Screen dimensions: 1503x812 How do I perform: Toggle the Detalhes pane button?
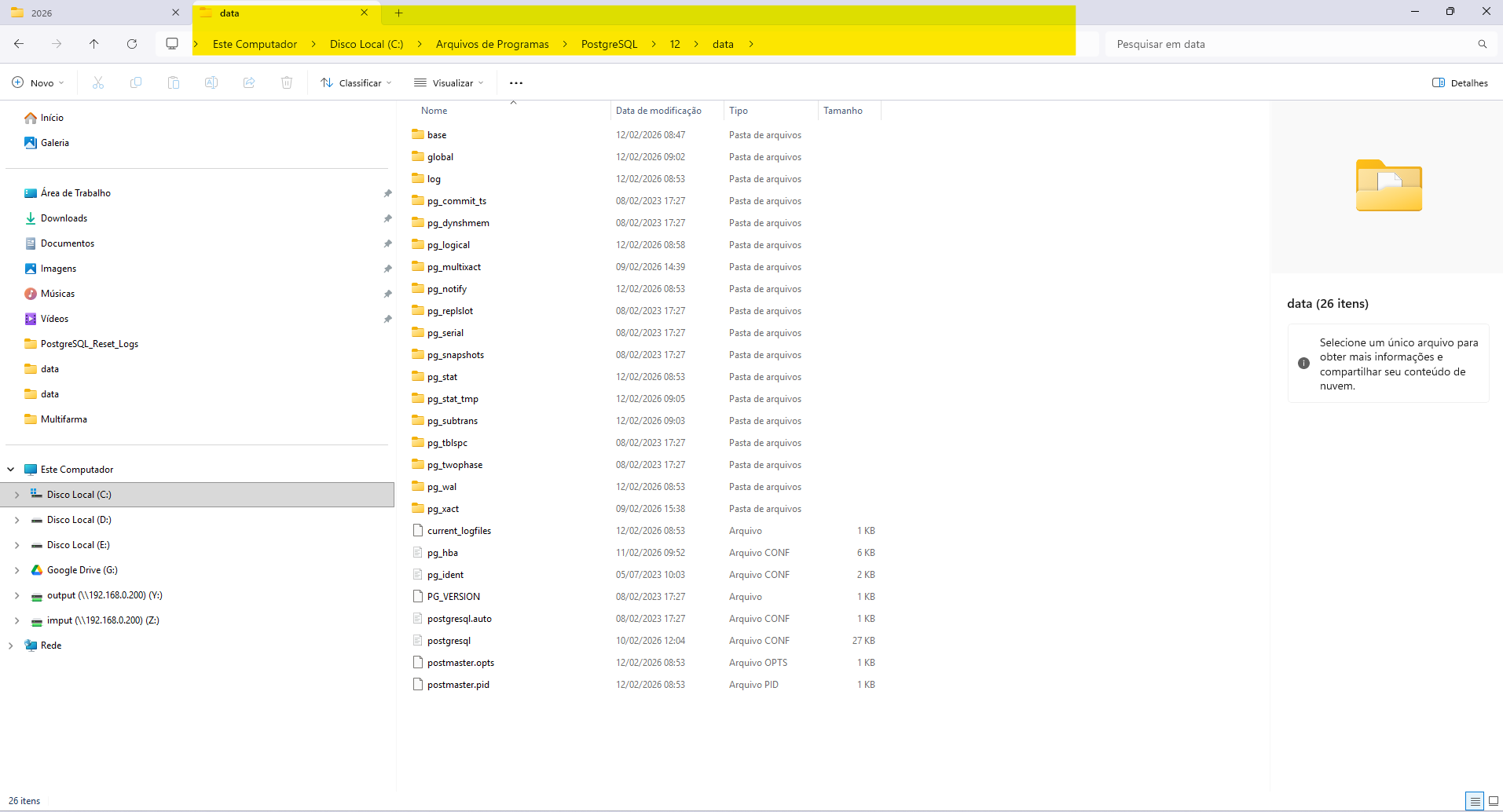(x=1460, y=82)
